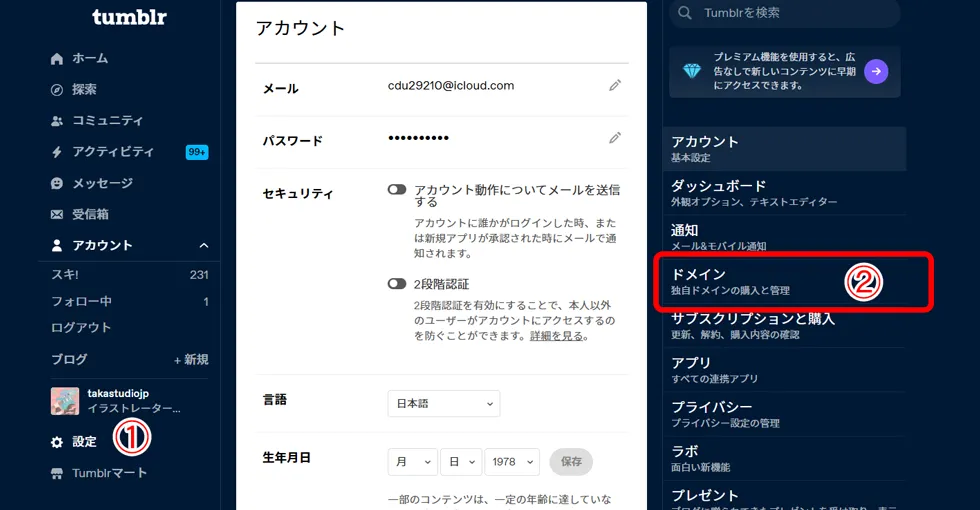Click the email cdu29210@icloud.com
Screen dimensions: 980x510
(451, 86)
